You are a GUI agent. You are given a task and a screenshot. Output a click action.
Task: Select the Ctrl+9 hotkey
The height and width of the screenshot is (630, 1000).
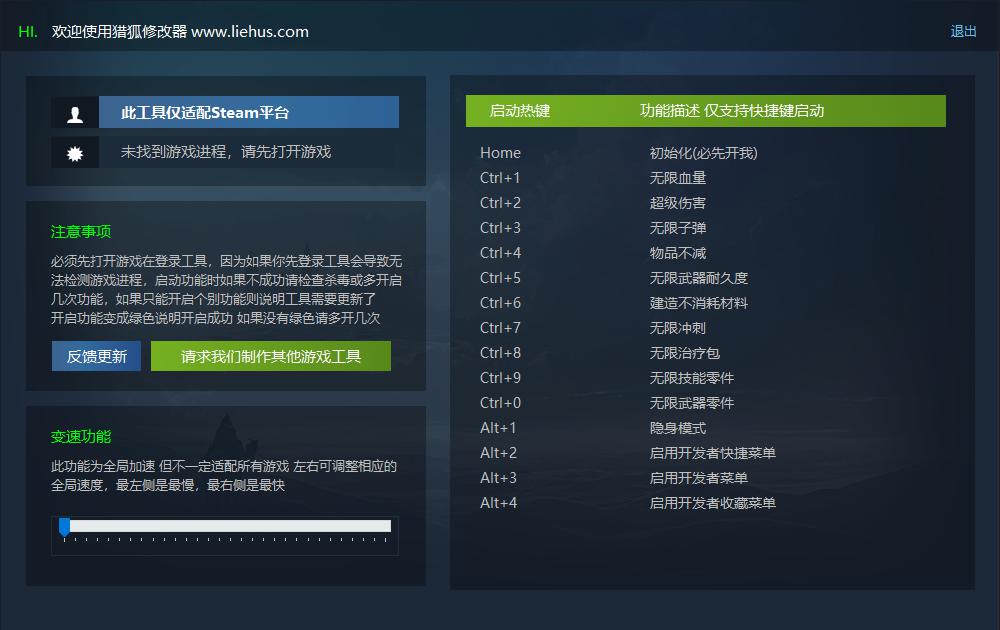[x=500, y=378]
